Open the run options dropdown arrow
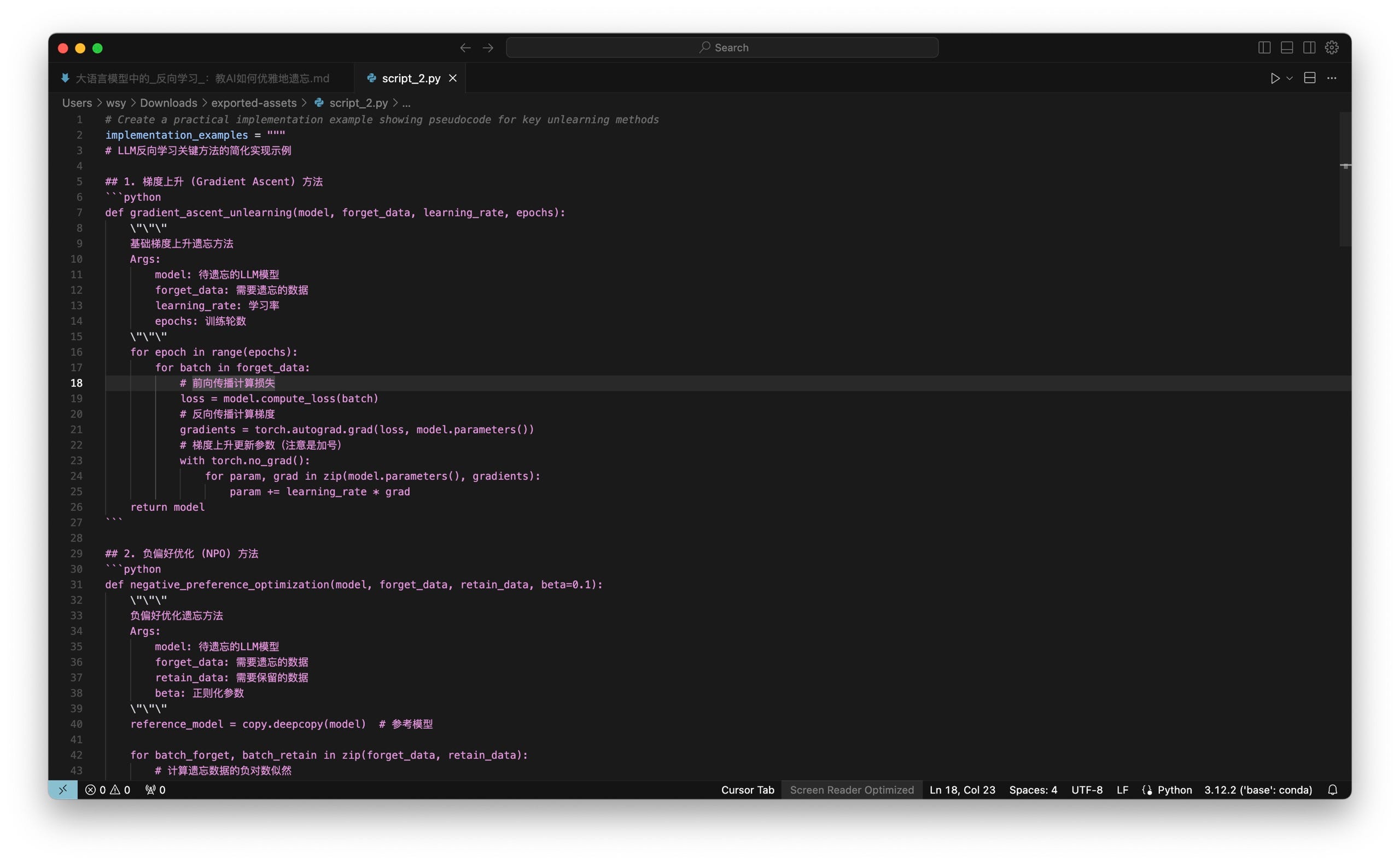The height and width of the screenshot is (863, 1400). [1290, 78]
